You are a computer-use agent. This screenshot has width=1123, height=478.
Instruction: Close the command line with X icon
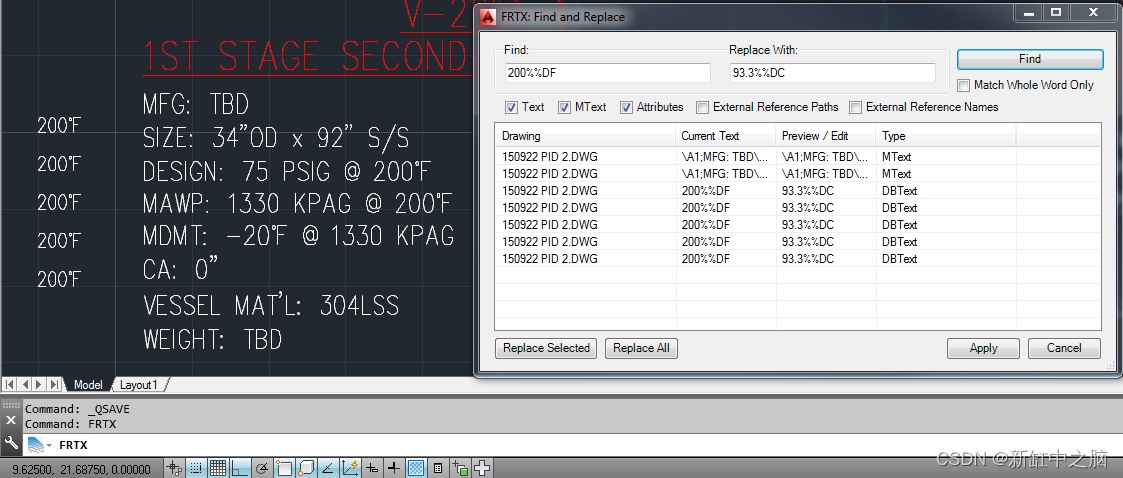[x=11, y=421]
